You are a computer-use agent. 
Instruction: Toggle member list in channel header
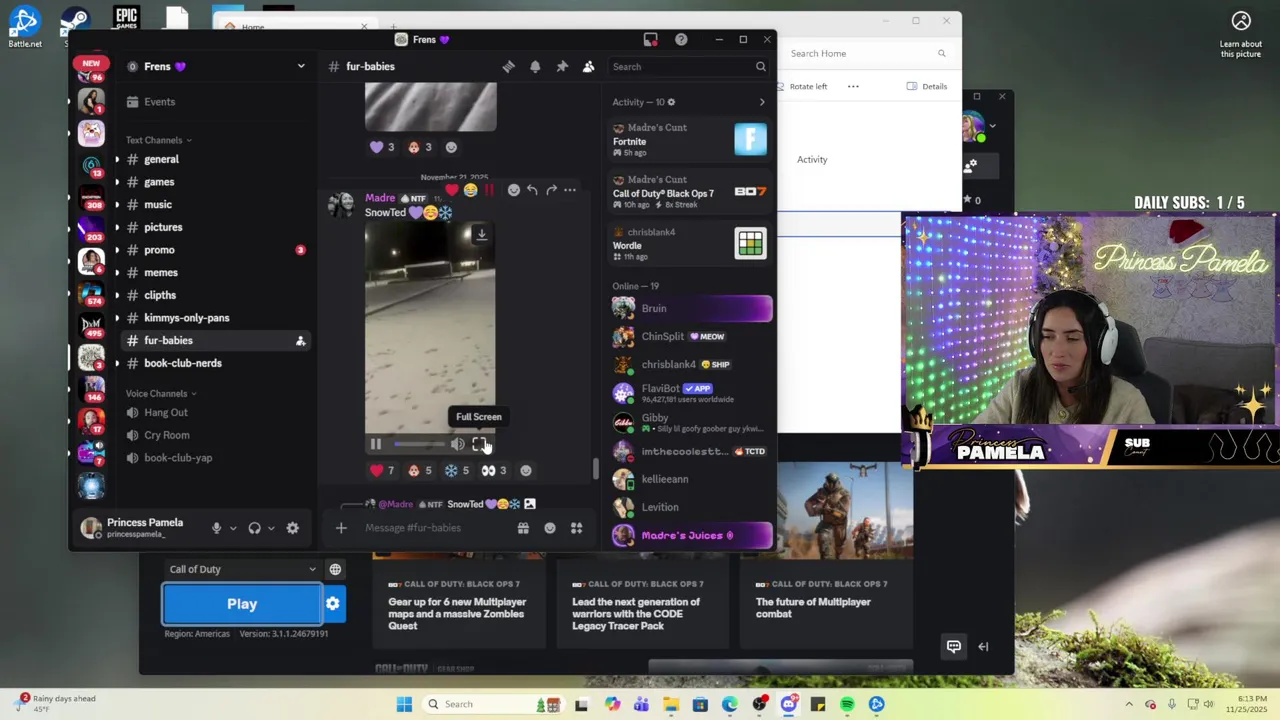click(588, 66)
